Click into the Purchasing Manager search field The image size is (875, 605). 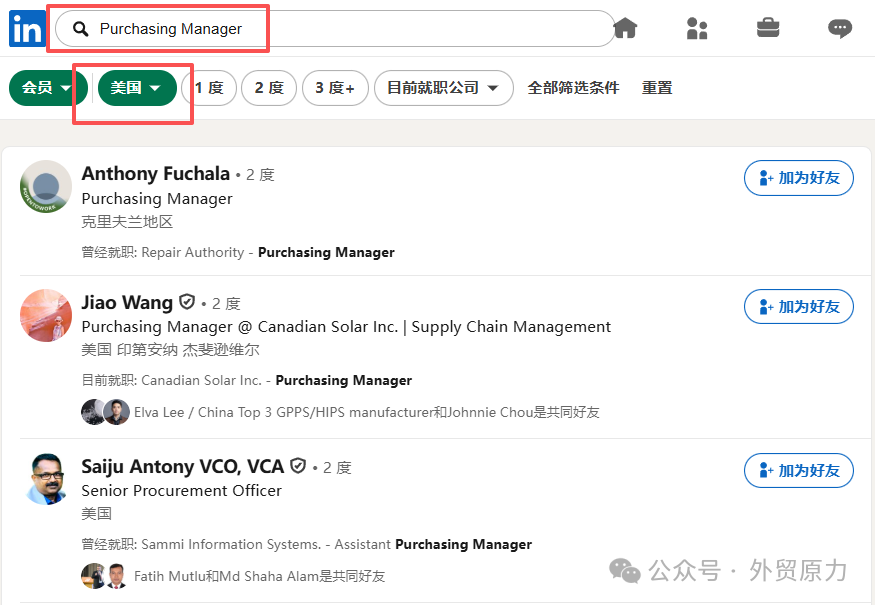tap(335, 28)
